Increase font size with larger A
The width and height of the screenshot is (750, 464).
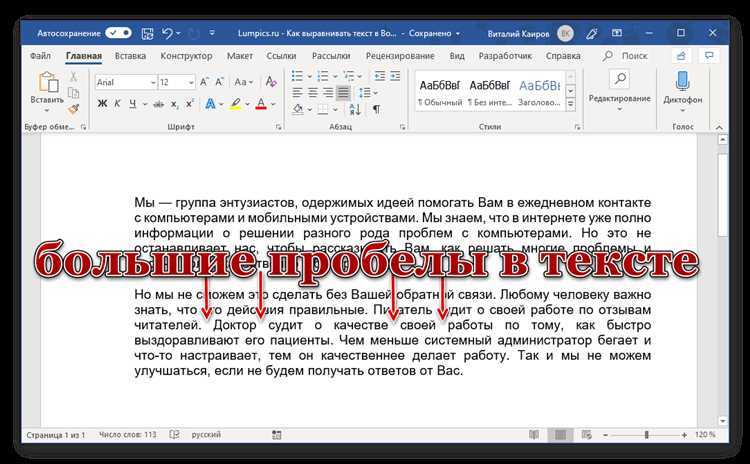(x=204, y=82)
